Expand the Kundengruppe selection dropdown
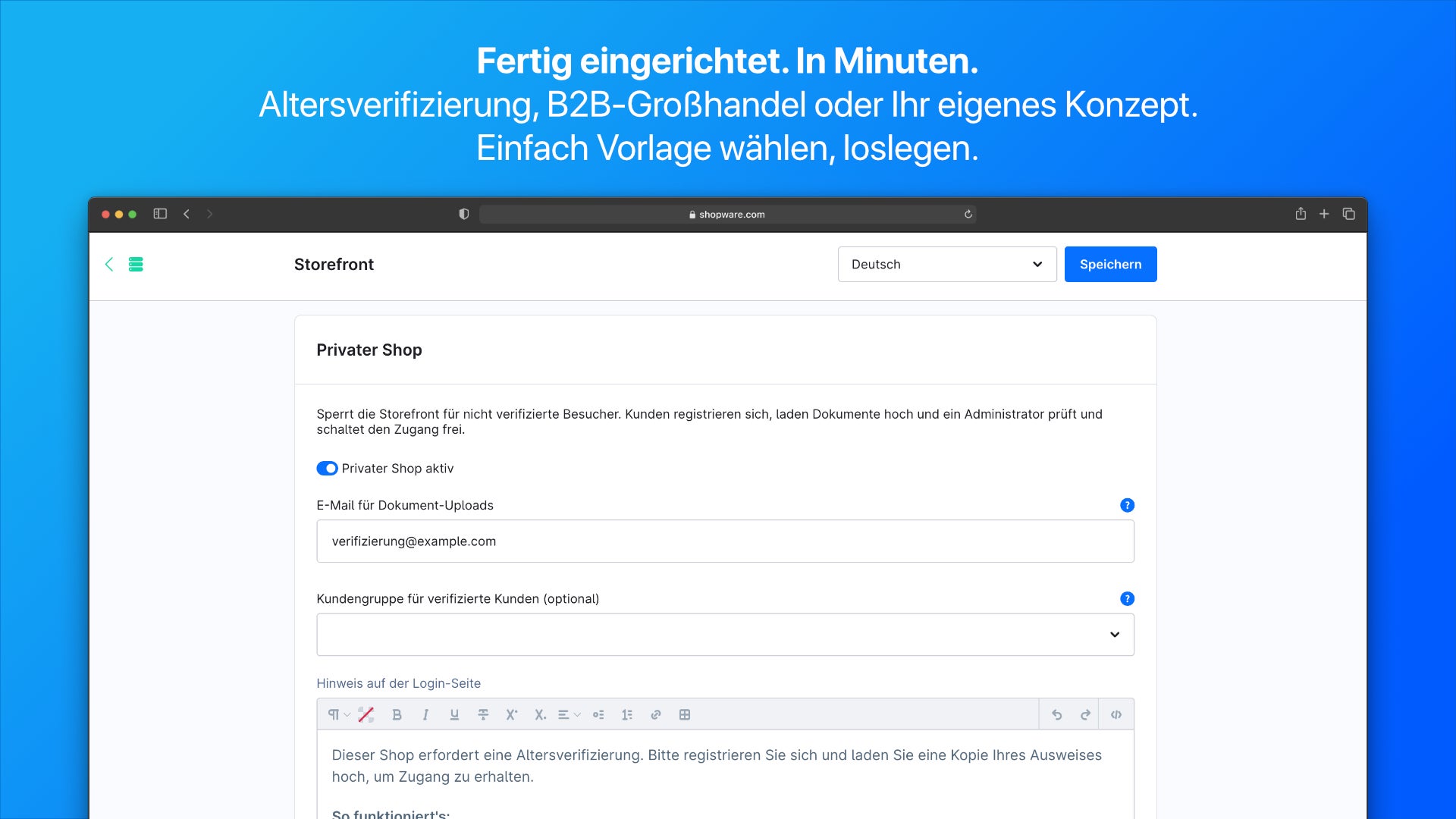This screenshot has height=819, width=1456. coord(1113,634)
